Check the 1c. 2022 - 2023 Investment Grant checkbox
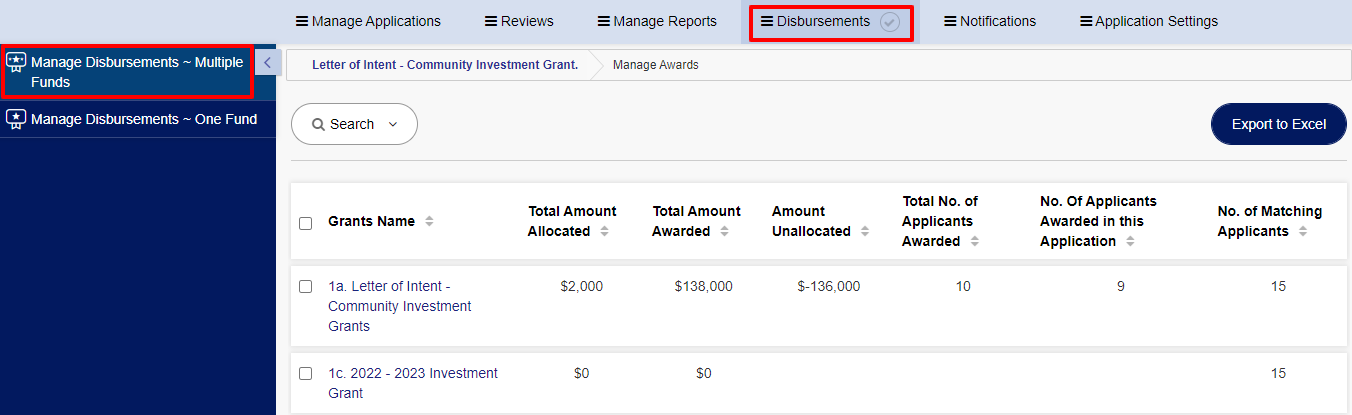1352x415 pixels. coord(306,374)
